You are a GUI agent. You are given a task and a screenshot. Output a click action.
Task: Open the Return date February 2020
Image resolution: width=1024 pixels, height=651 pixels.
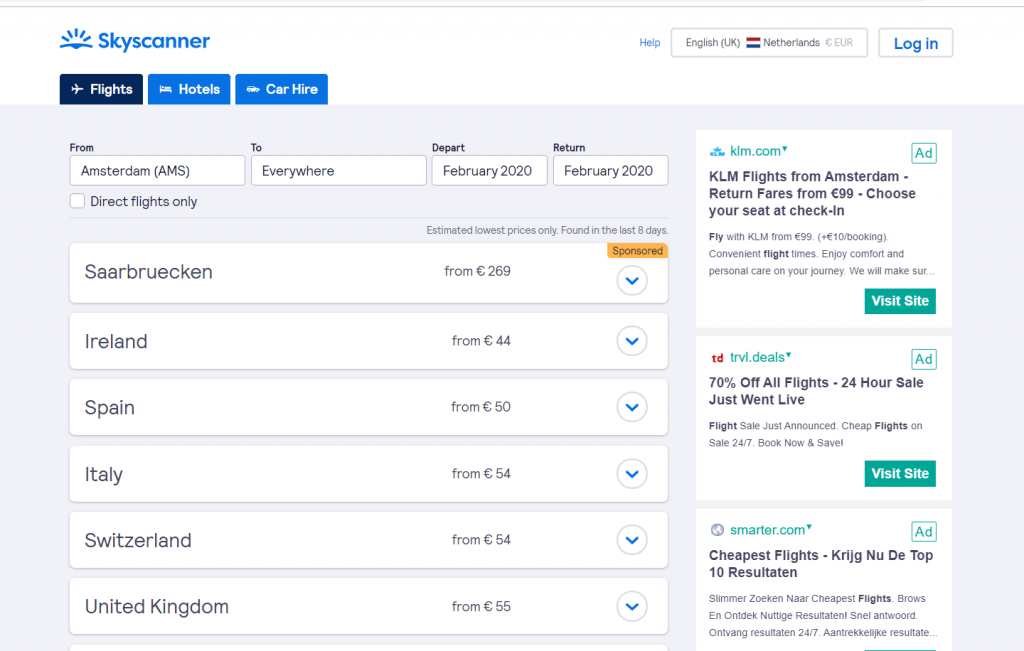[611, 170]
